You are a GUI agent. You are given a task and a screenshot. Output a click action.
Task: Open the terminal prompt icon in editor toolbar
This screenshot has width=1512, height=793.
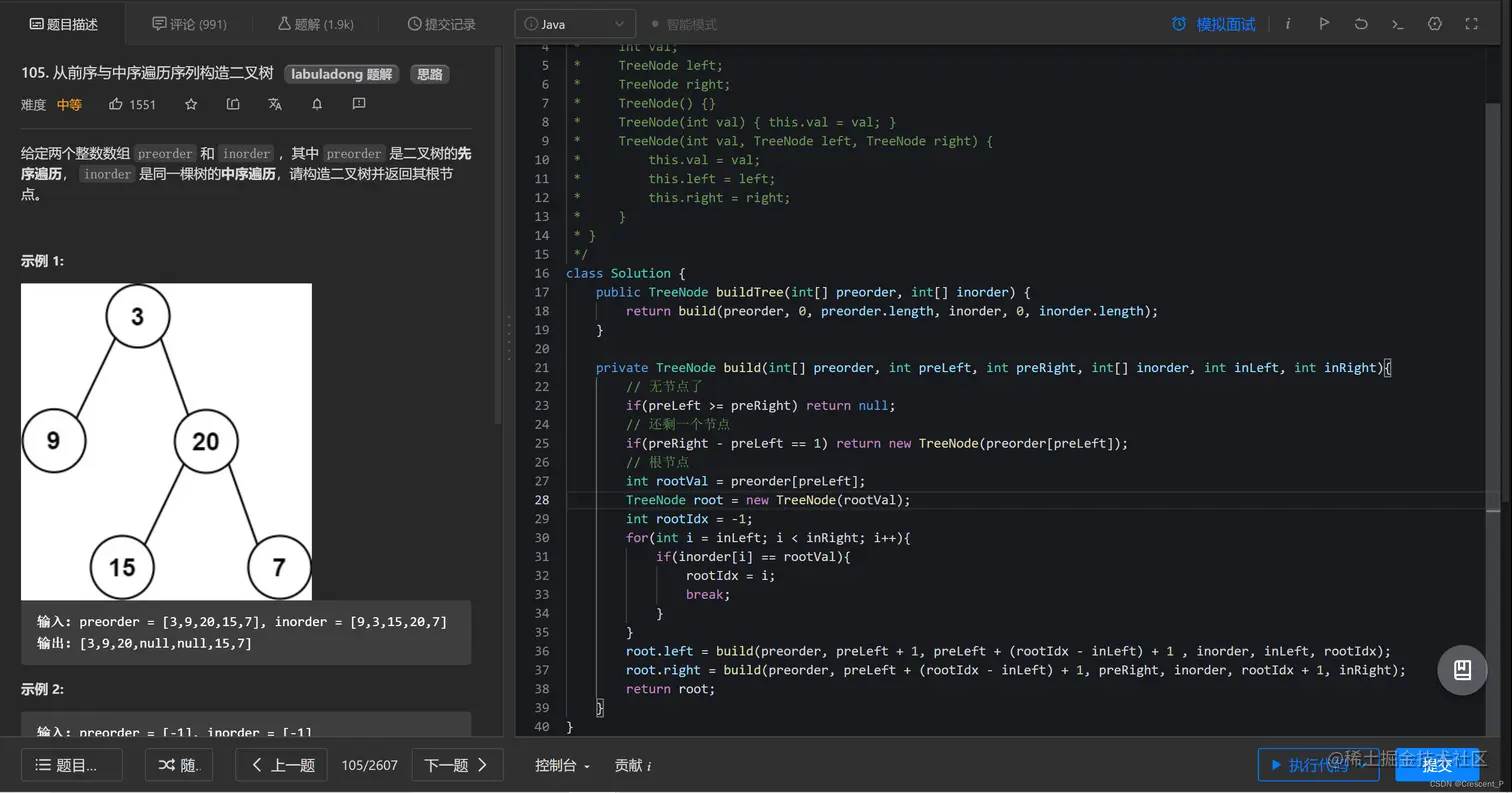1398,24
